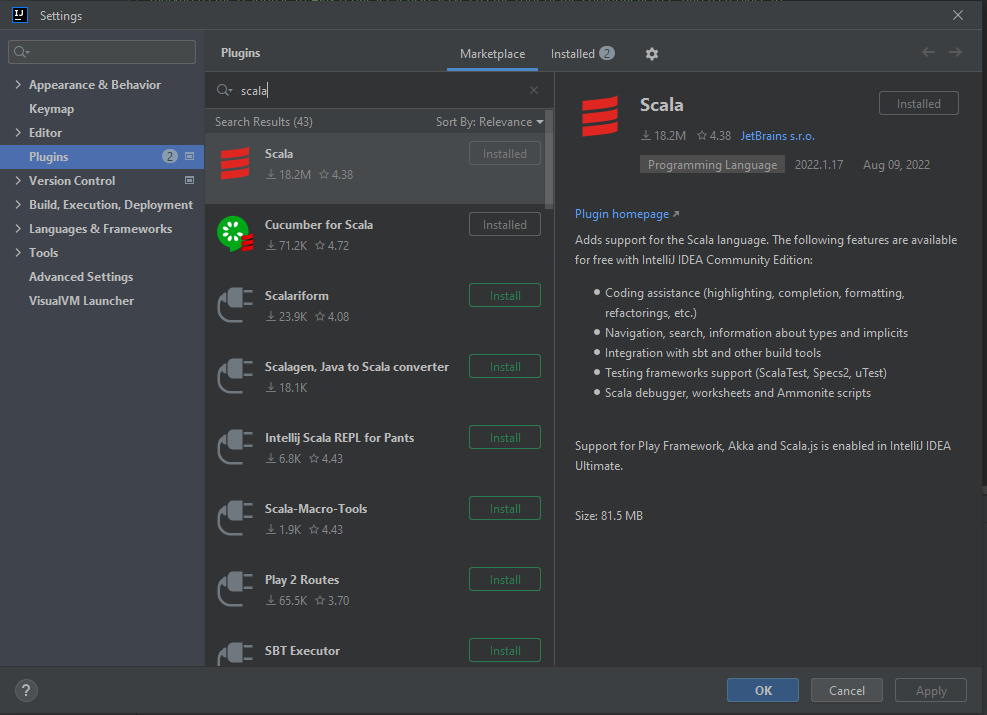
Task: Navigate back with the left arrow
Action: pyautogui.click(x=928, y=52)
